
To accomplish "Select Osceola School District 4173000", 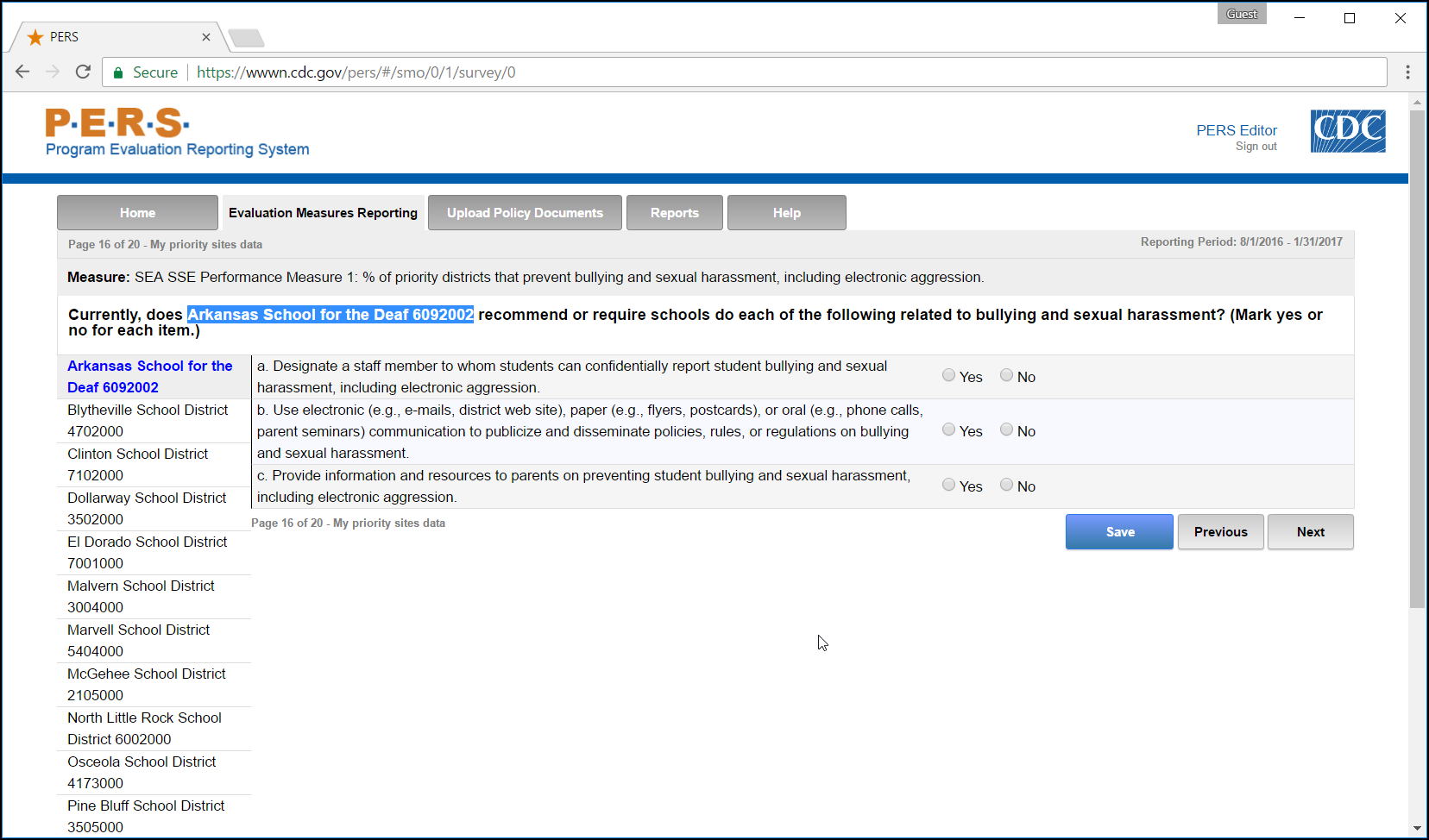I will [x=154, y=773].
